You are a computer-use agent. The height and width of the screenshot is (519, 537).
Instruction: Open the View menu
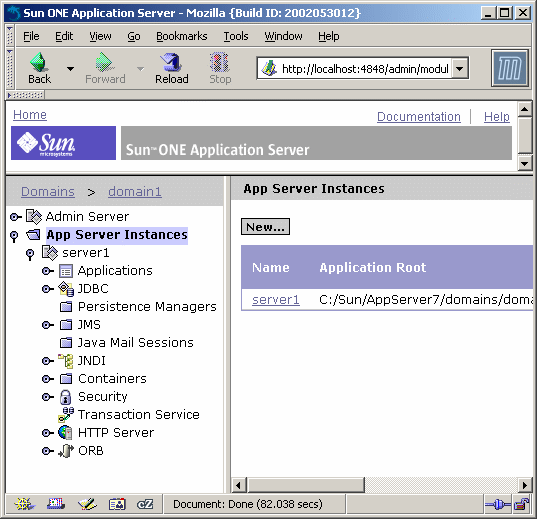click(x=100, y=36)
